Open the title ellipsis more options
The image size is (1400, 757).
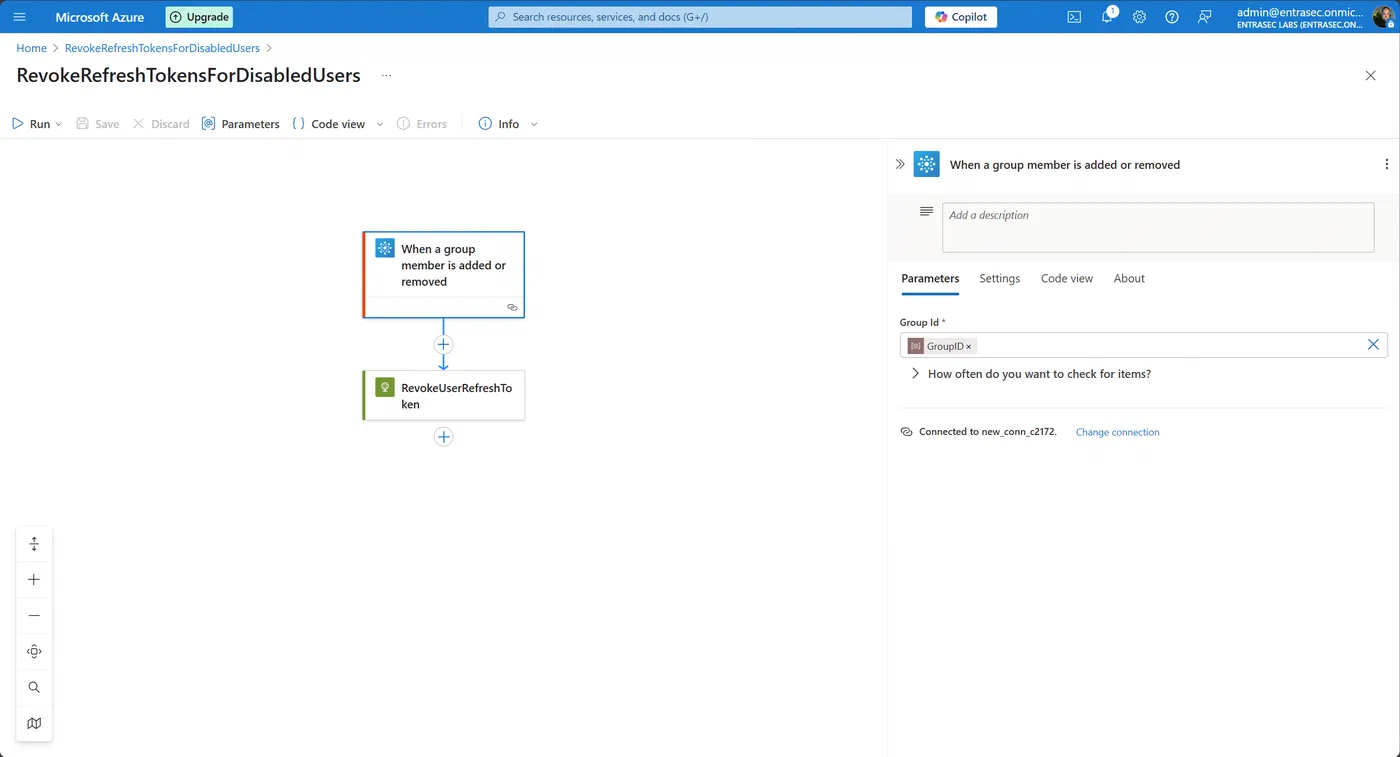point(387,76)
